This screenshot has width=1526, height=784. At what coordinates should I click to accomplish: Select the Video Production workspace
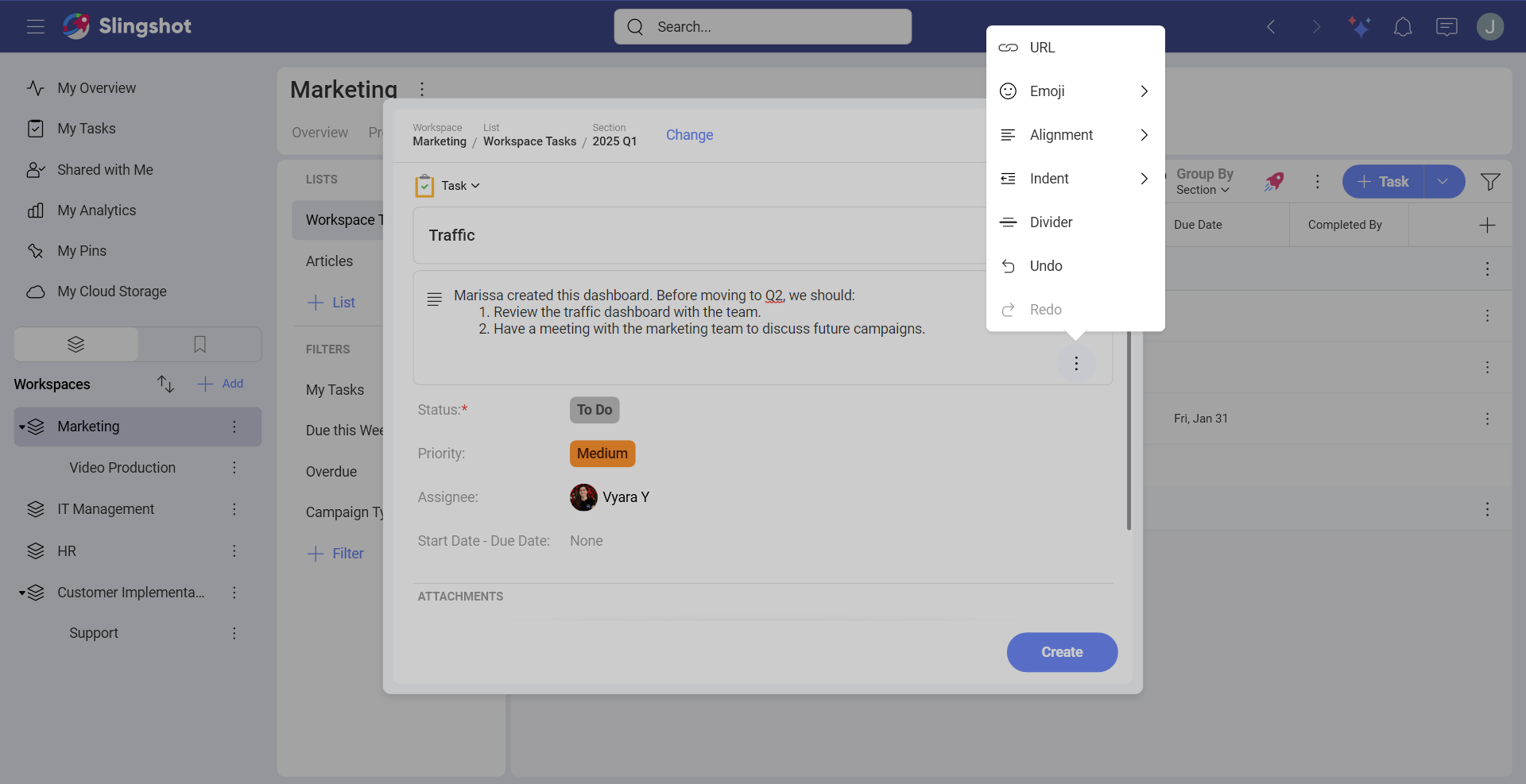122,468
